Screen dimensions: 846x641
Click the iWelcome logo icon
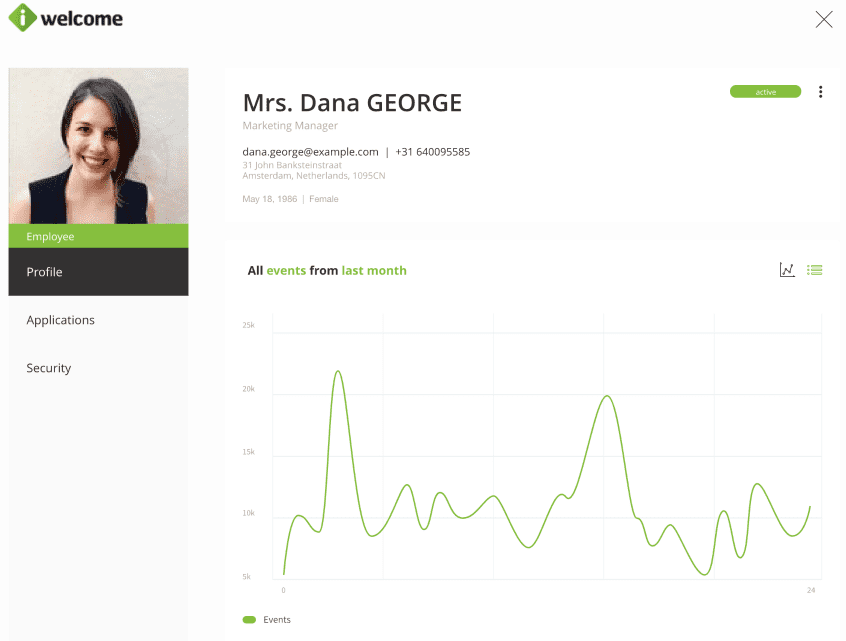point(21,18)
